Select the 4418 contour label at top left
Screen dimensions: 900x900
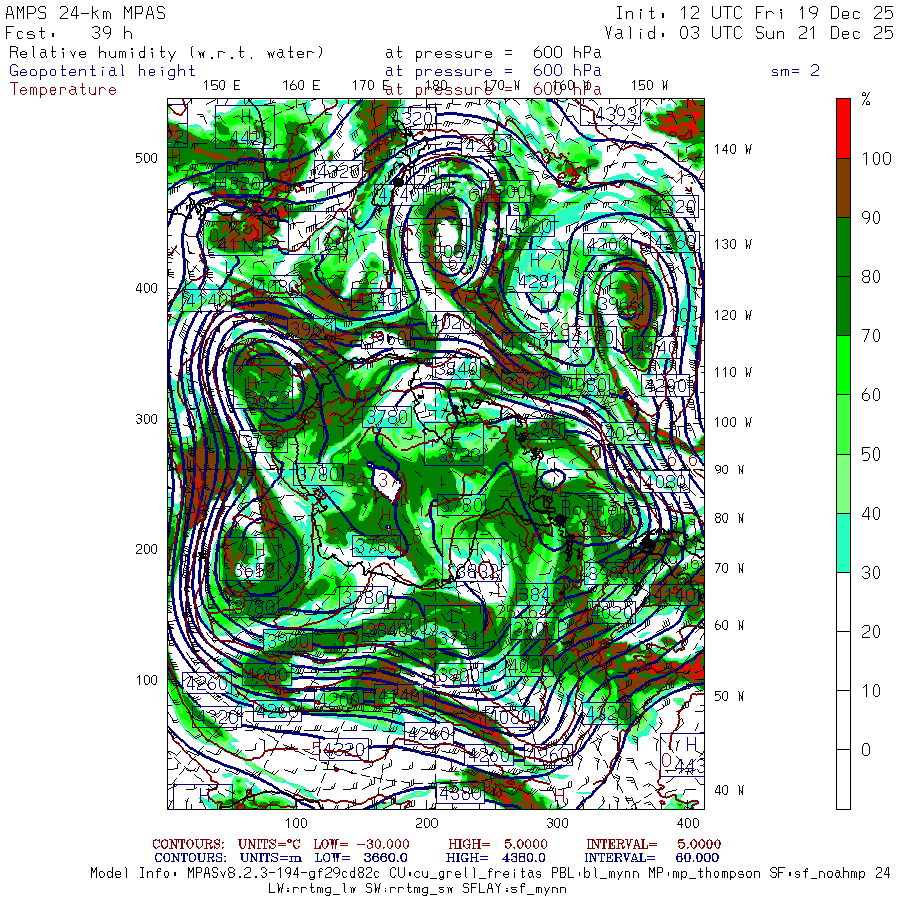[x=250, y=137]
